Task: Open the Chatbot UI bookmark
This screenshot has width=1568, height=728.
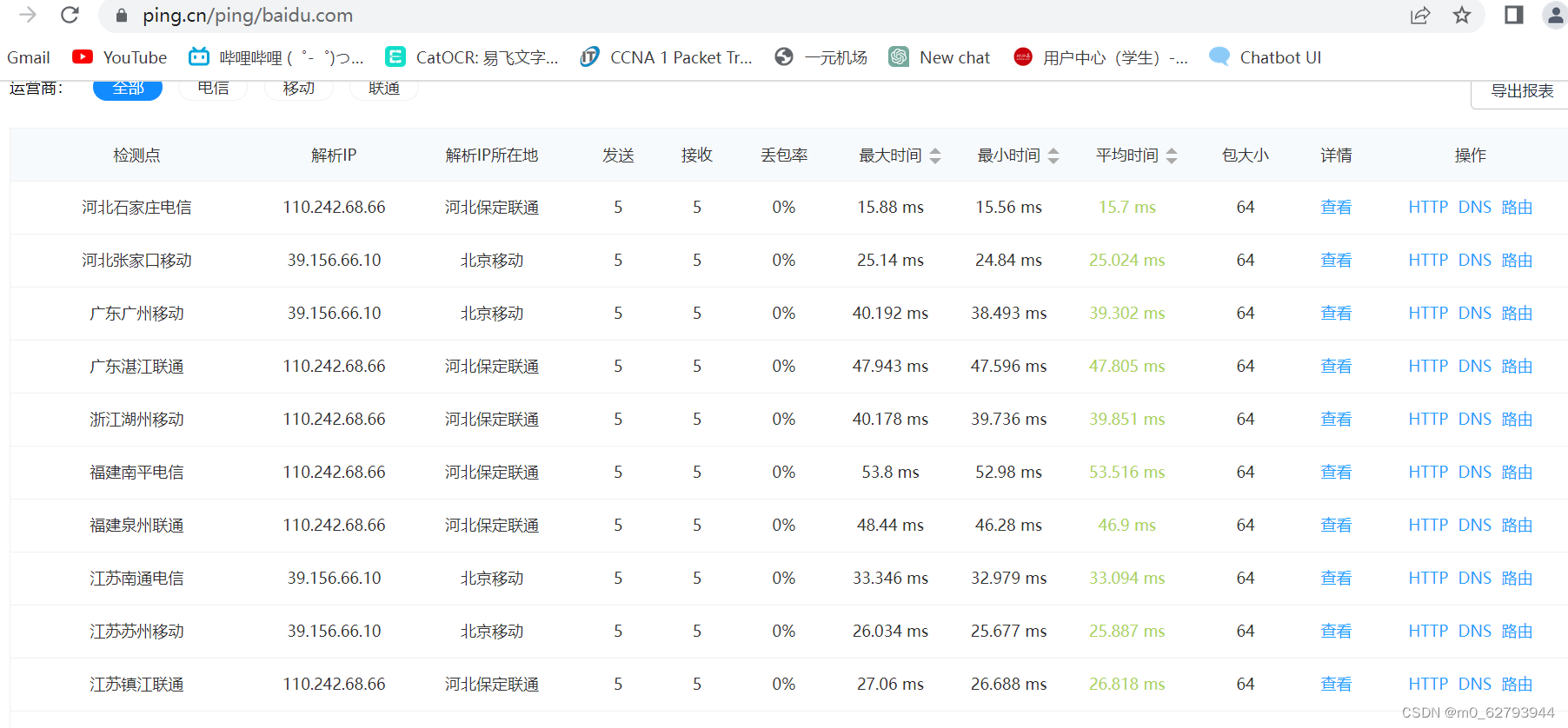Action: pyautogui.click(x=1266, y=57)
